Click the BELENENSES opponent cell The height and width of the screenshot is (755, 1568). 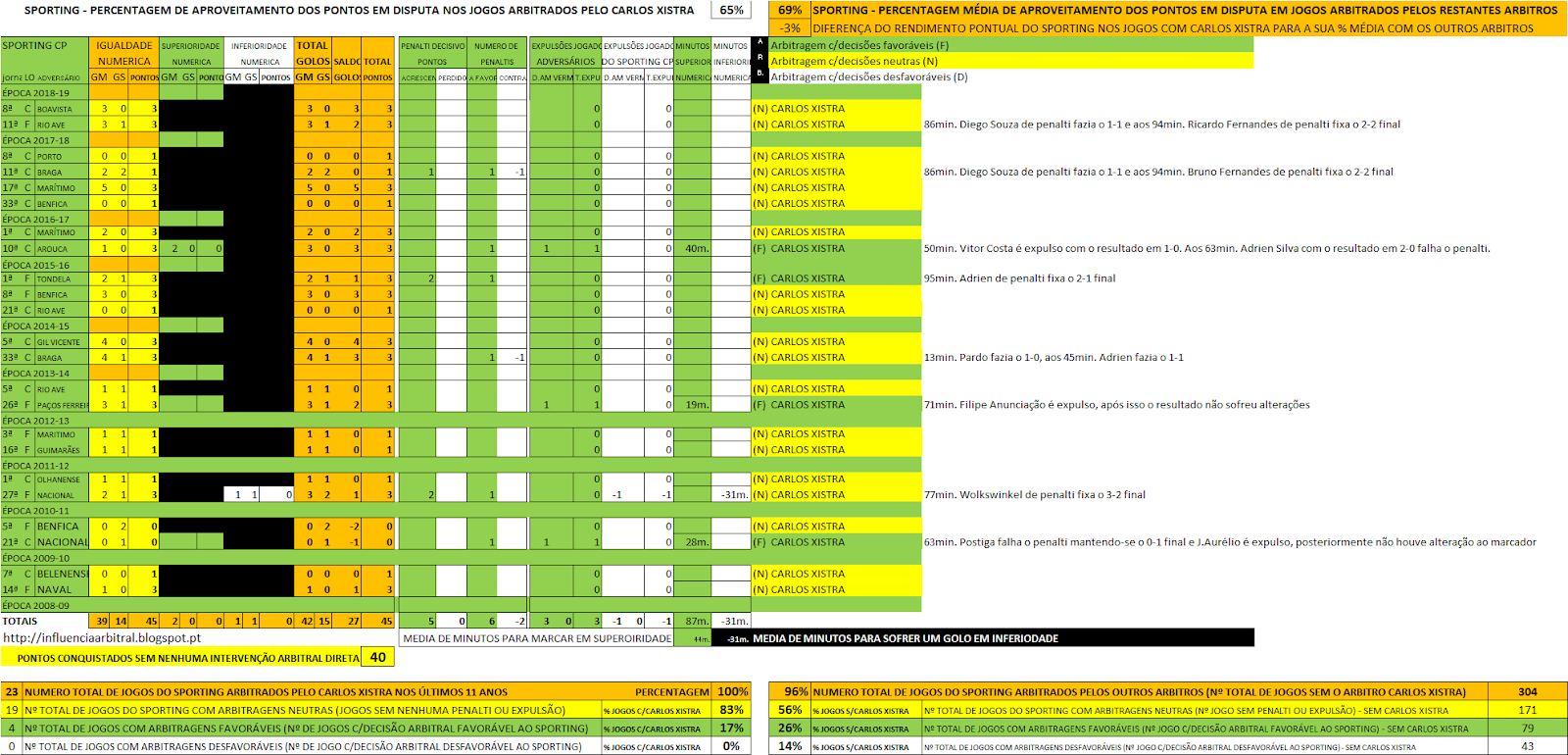[62, 574]
